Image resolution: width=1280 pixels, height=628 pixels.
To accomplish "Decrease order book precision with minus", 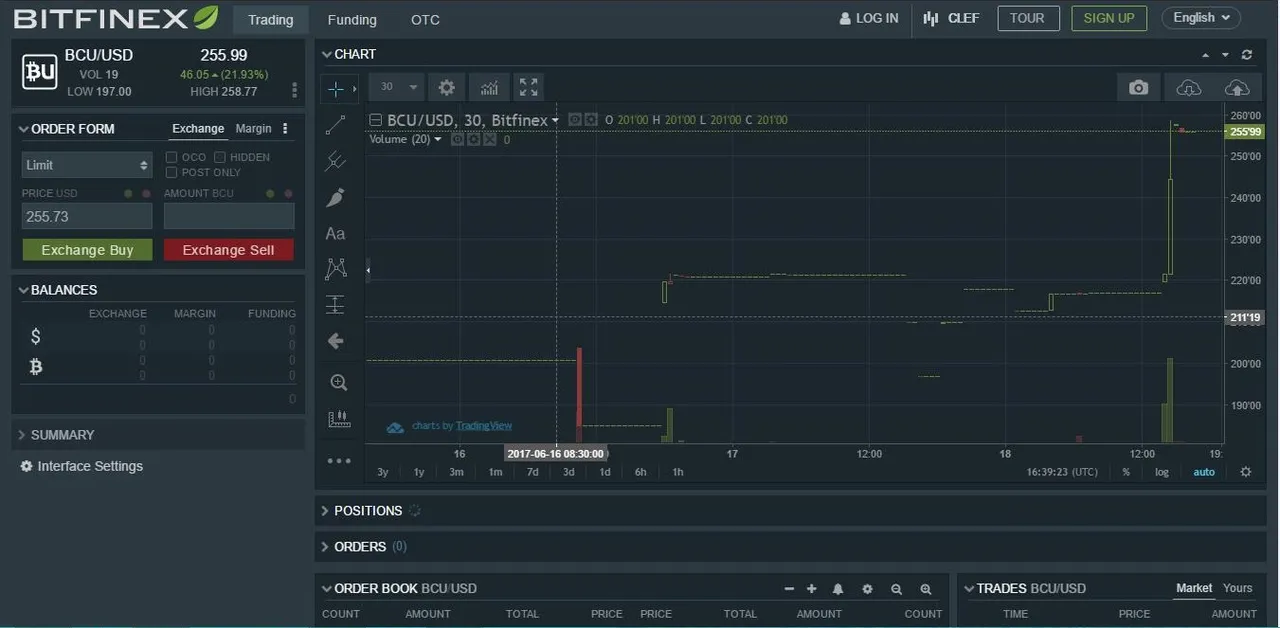I will [x=789, y=589].
